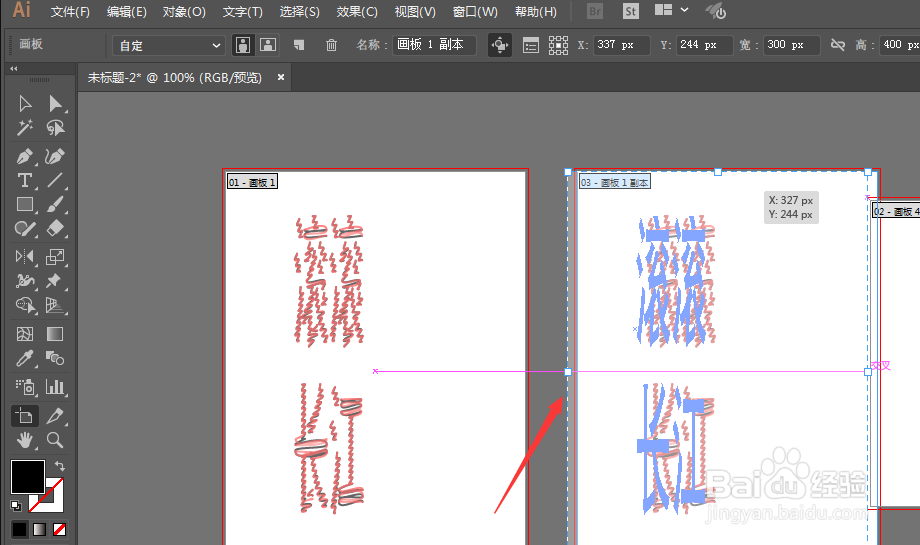Choose the Warp tool
This screenshot has width=920, height=545.
25,280
